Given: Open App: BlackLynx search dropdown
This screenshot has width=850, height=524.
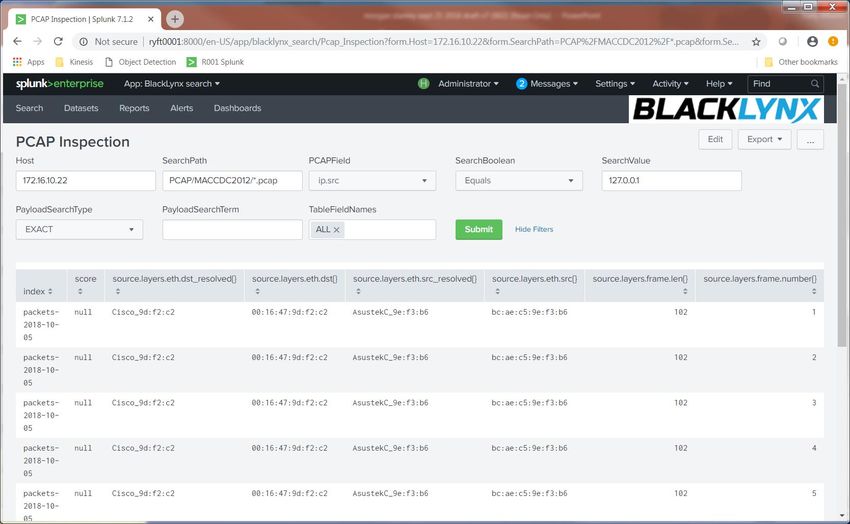Looking at the screenshot, I should (x=171, y=83).
